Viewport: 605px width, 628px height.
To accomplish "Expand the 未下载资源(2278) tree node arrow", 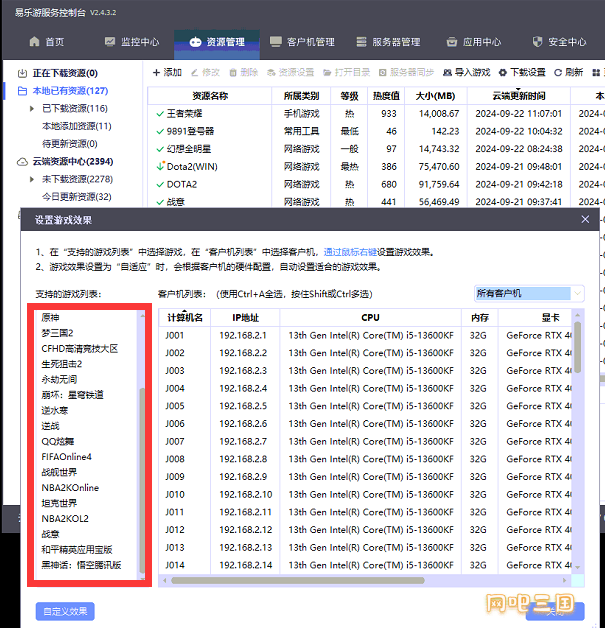I will 32,179.
